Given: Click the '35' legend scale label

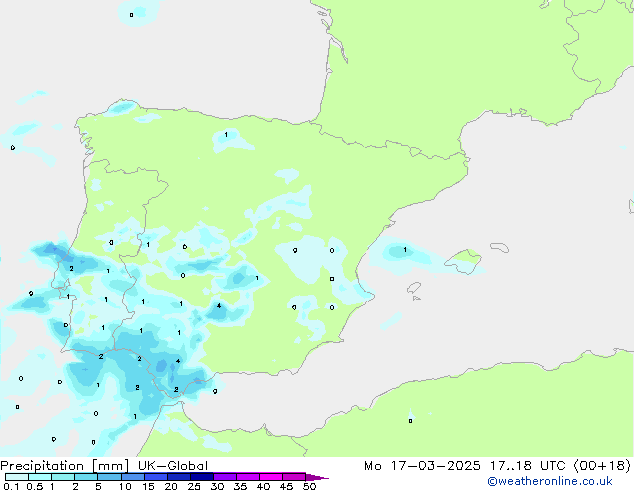Looking at the screenshot, I should [x=240, y=486].
